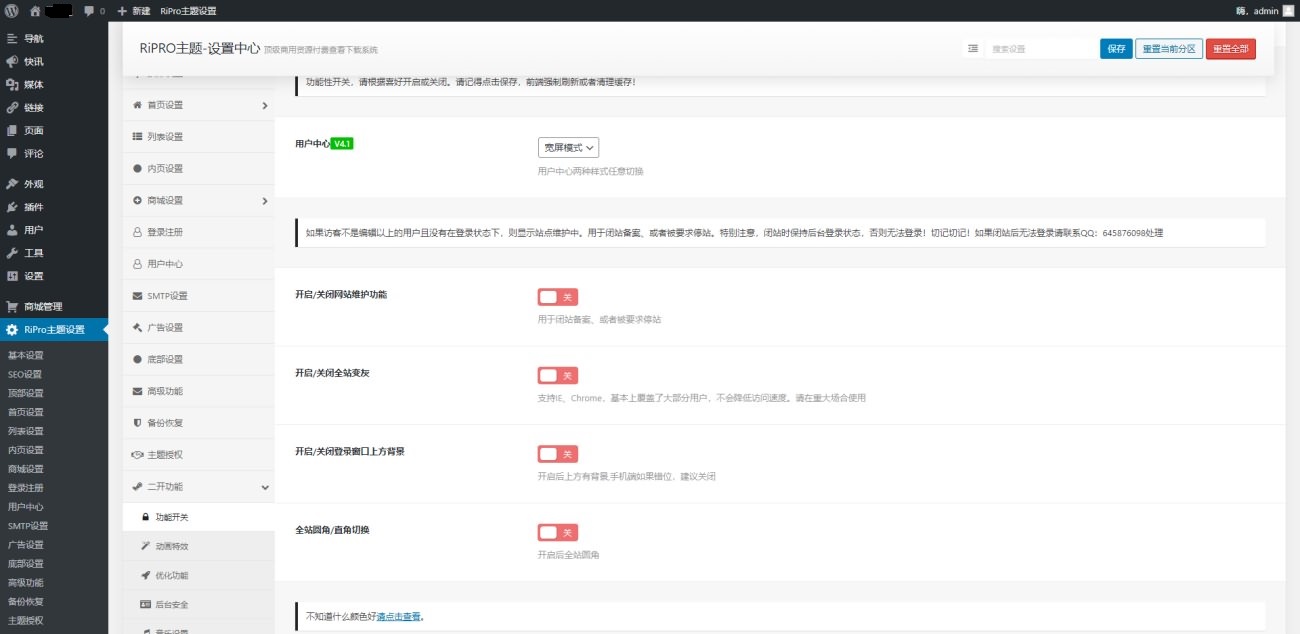
Task: Go to 登录注册 in the WordPress sidebar submenu
Action: click(x=26, y=488)
